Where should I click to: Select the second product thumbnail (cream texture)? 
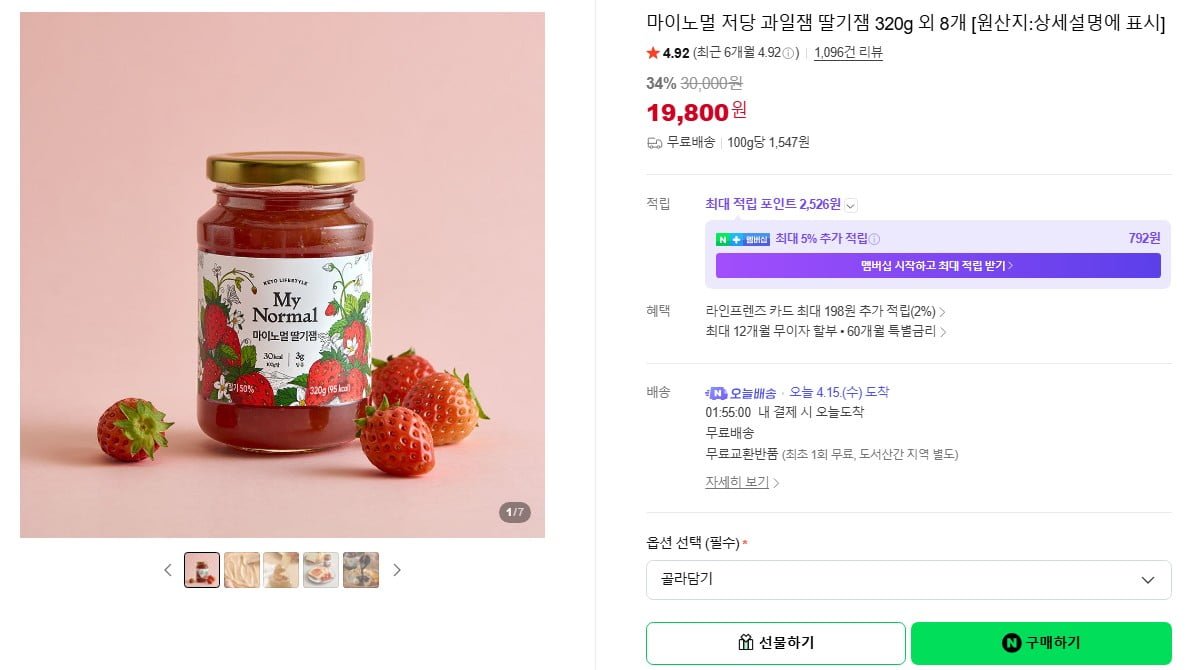coord(242,570)
